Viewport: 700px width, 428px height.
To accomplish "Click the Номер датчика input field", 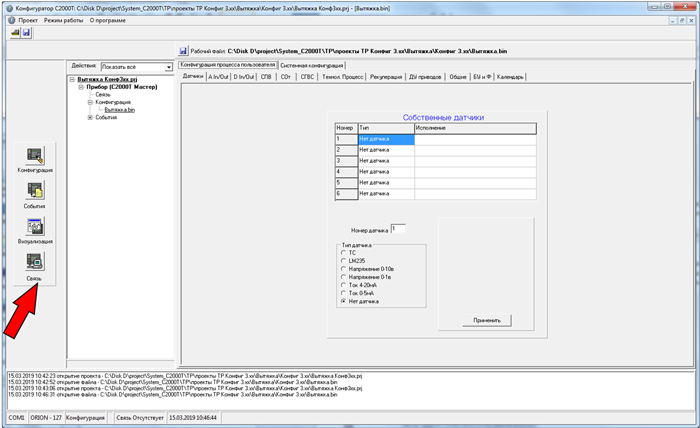I will (399, 229).
